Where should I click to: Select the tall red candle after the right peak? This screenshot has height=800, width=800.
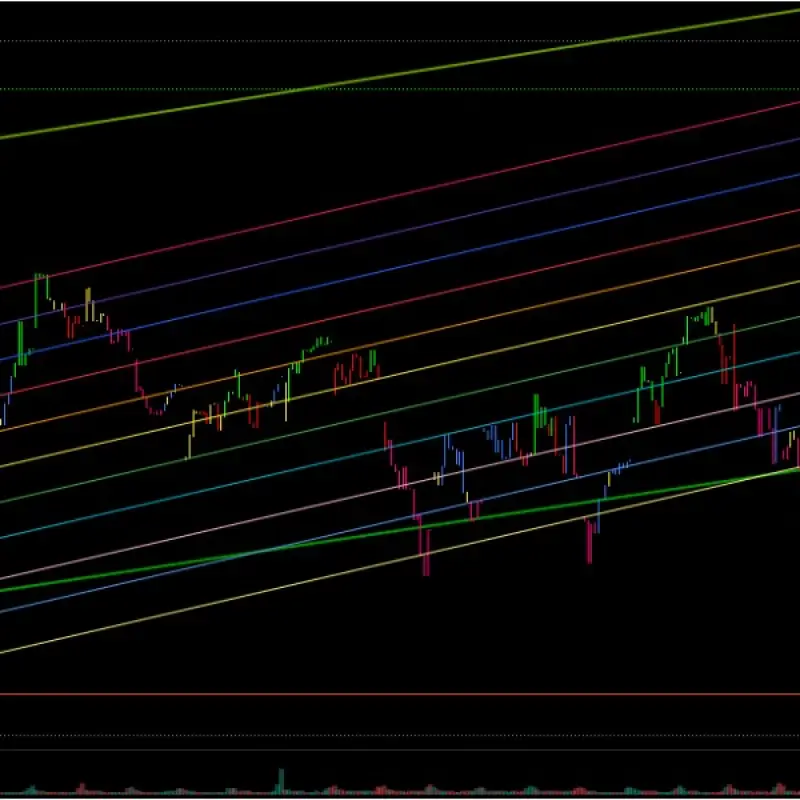click(734, 365)
